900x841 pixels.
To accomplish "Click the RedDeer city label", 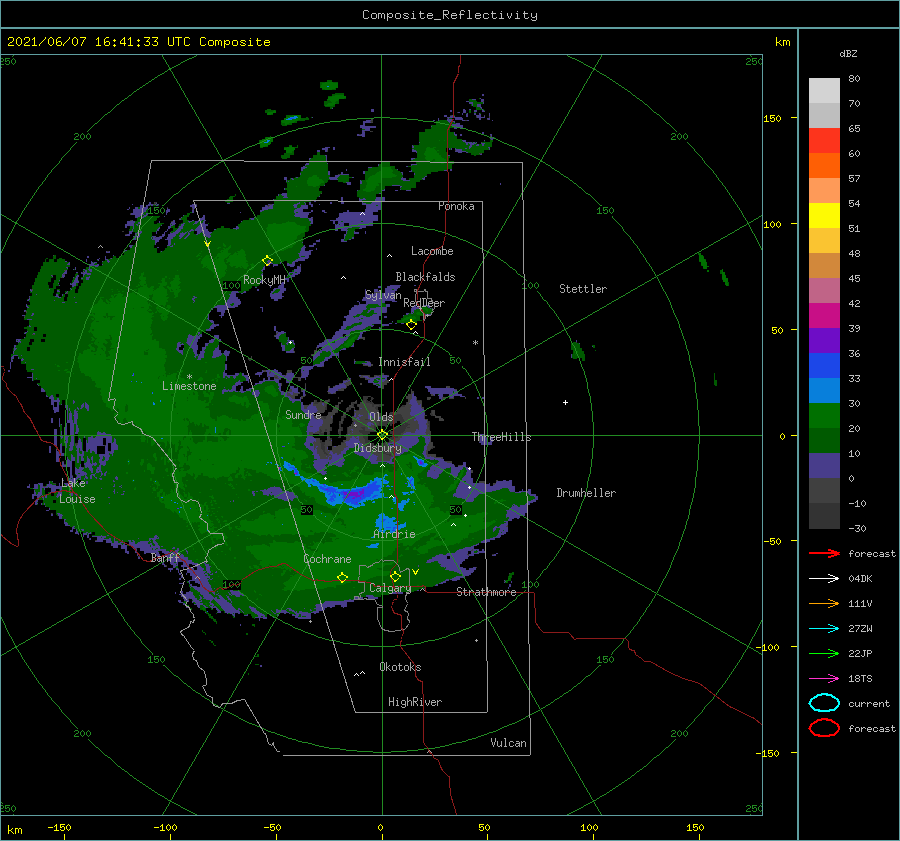I will point(424,303).
